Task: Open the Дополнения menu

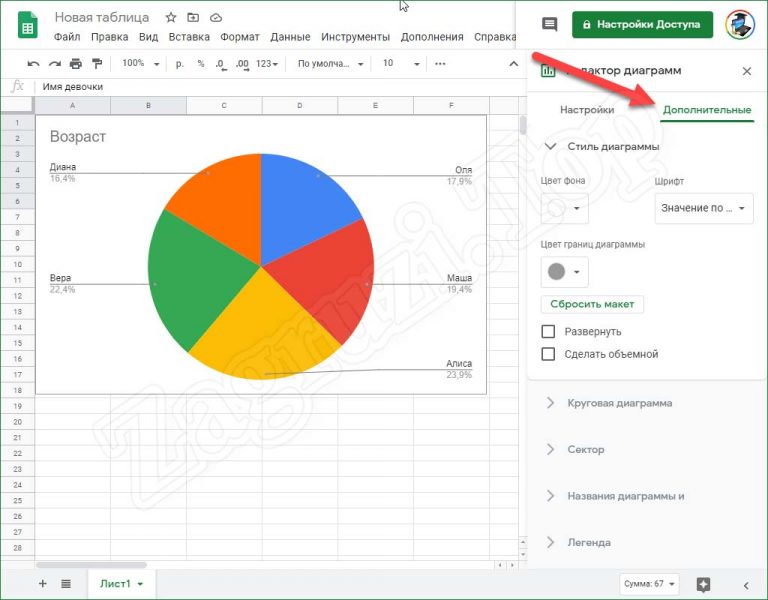Action: pos(432,37)
